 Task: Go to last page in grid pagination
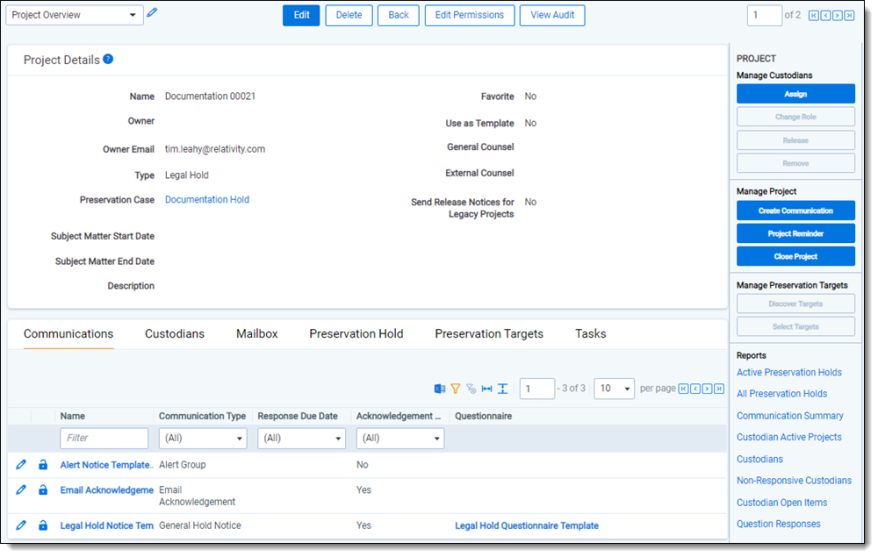coord(719,389)
